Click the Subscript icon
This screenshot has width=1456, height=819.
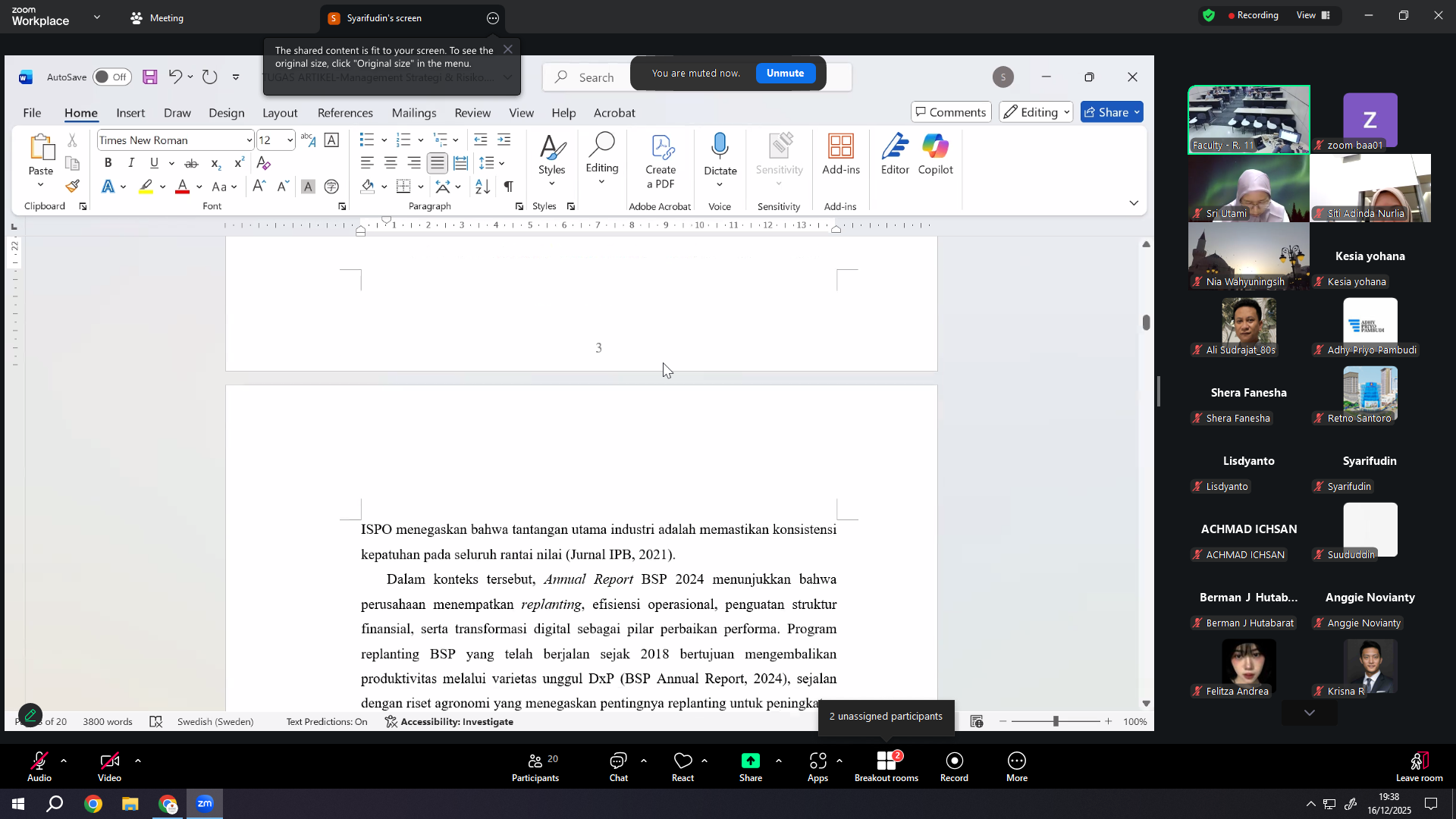pos(216,163)
